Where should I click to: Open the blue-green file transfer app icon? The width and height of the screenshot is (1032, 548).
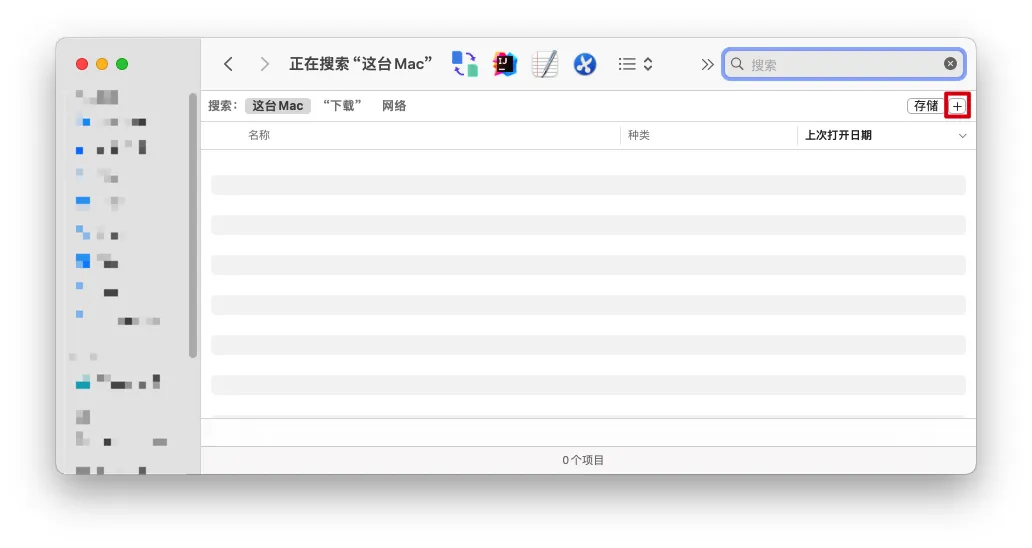tap(464, 64)
